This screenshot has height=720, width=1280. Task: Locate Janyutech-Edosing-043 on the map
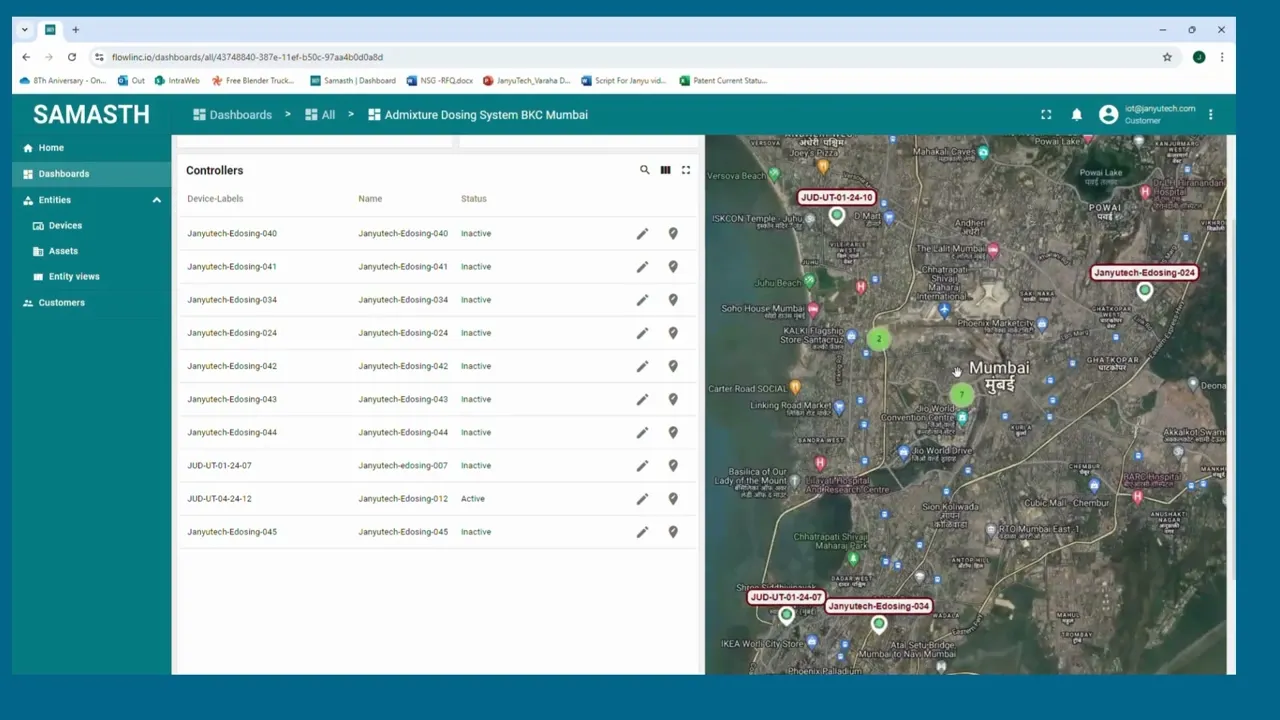(x=673, y=399)
